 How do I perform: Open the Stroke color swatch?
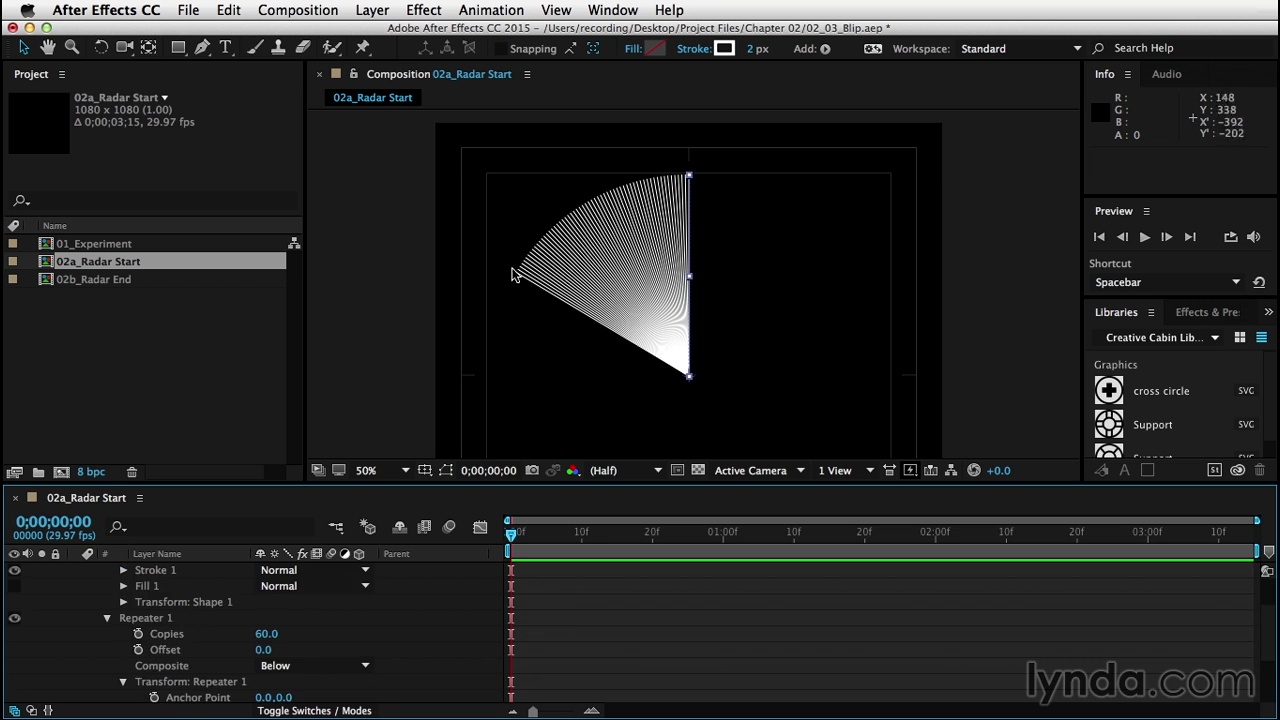pos(725,48)
